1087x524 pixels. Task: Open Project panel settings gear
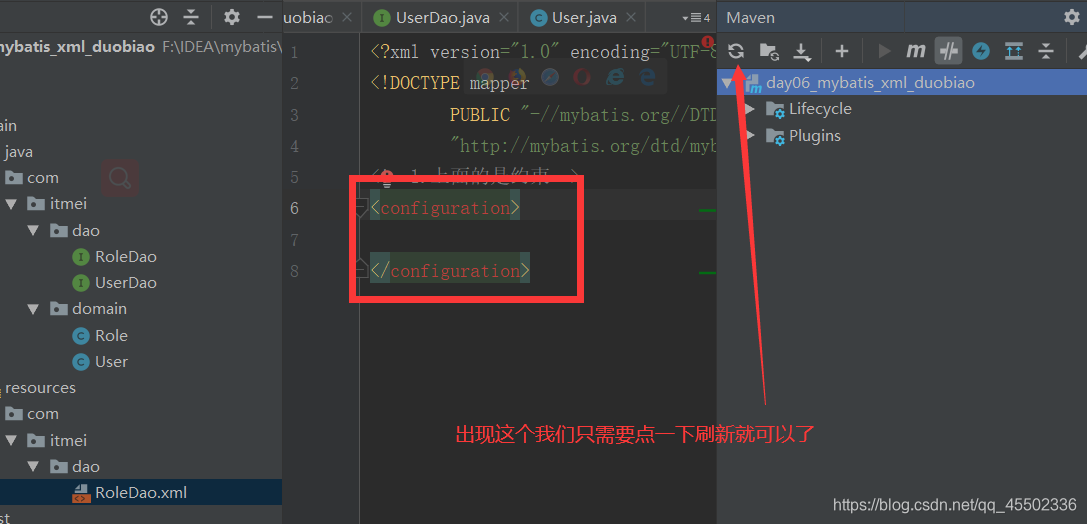pyautogui.click(x=232, y=17)
